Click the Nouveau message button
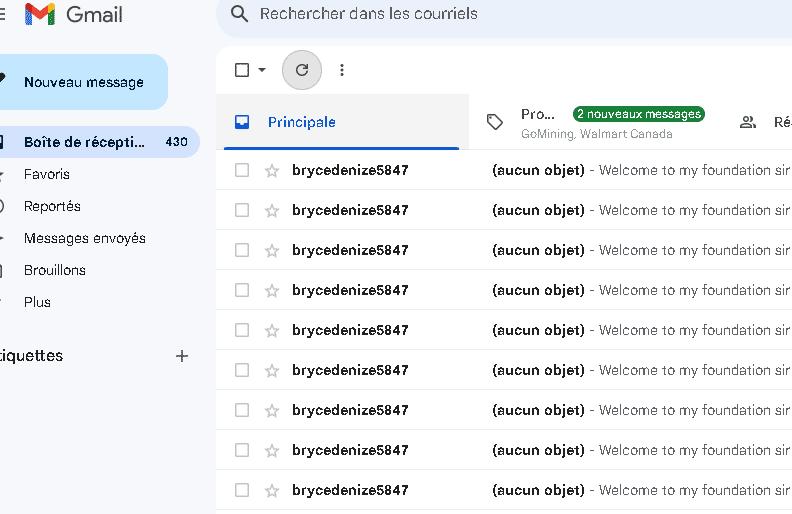Image resolution: width=792 pixels, height=514 pixels. (x=83, y=82)
